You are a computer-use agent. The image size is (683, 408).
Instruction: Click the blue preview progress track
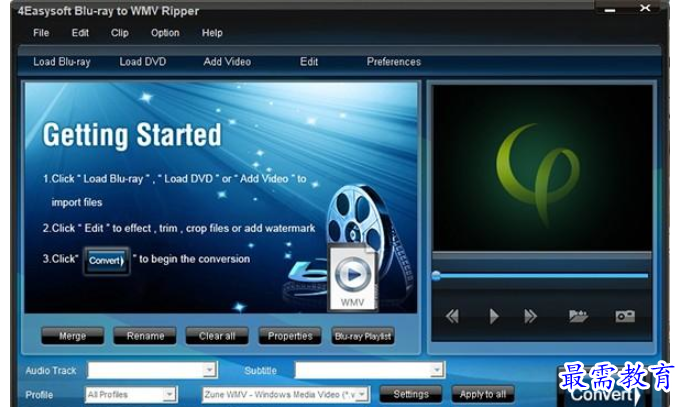544,276
